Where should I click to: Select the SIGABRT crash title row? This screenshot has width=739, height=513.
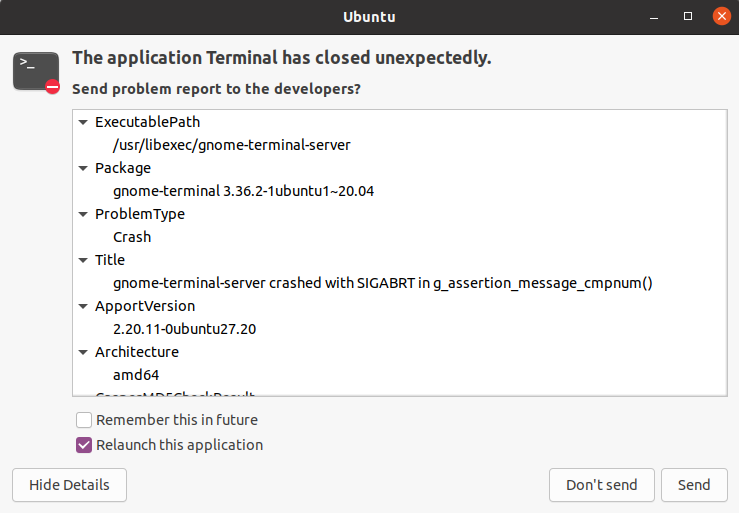tap(382, 283)
